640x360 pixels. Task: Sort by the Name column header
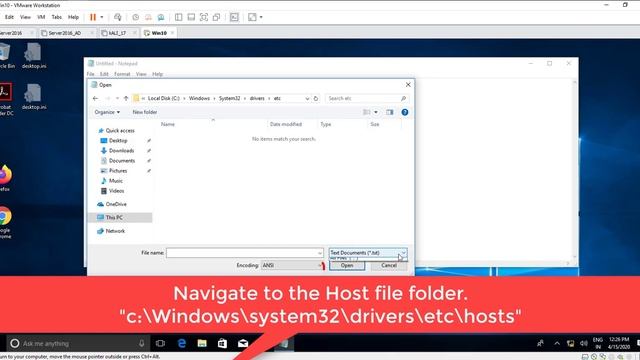point(167,124)
